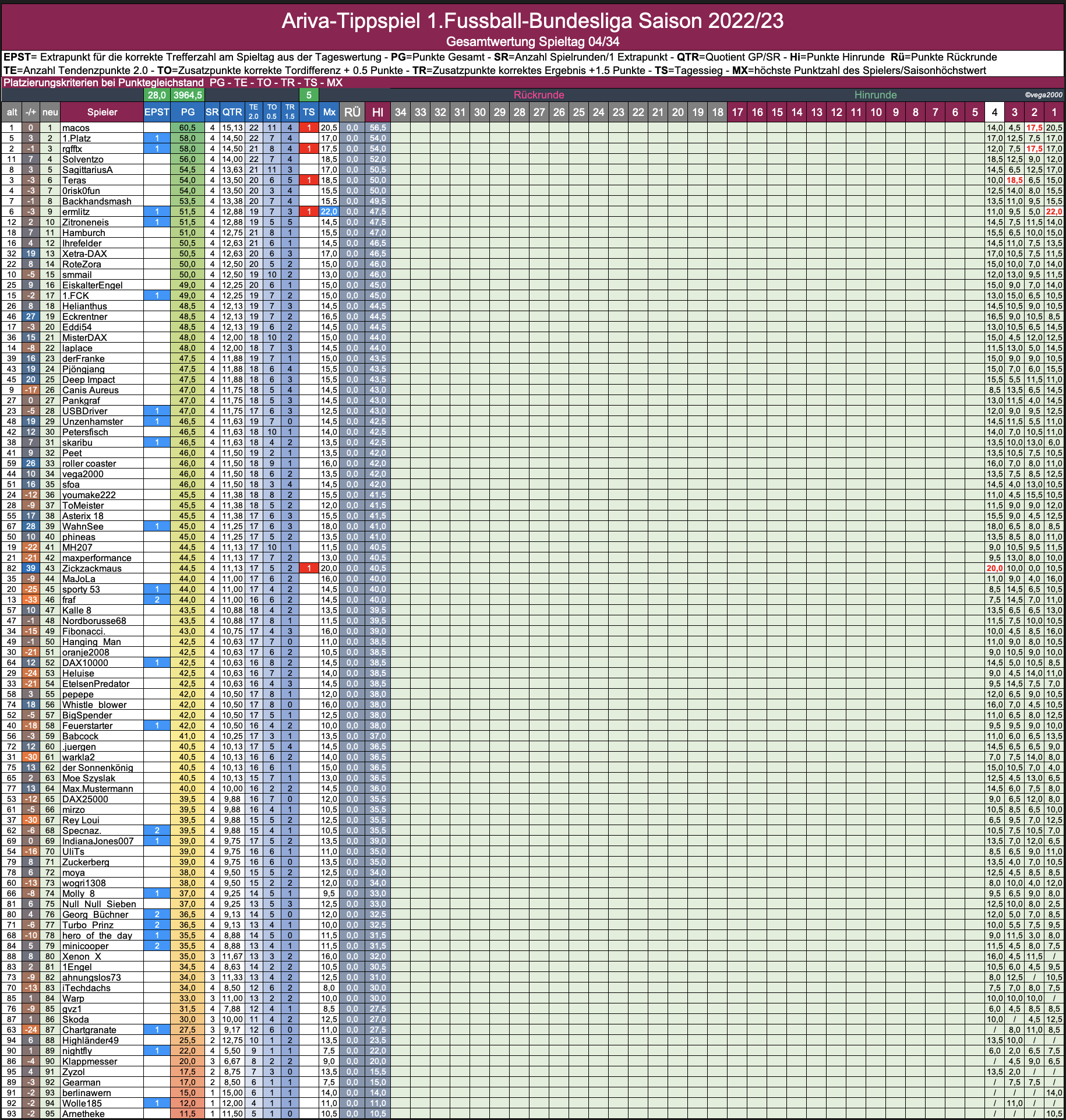The image size is (1066, 1120).
Task: Select player name 'Pjöngjang'
Action: point(83,369)
